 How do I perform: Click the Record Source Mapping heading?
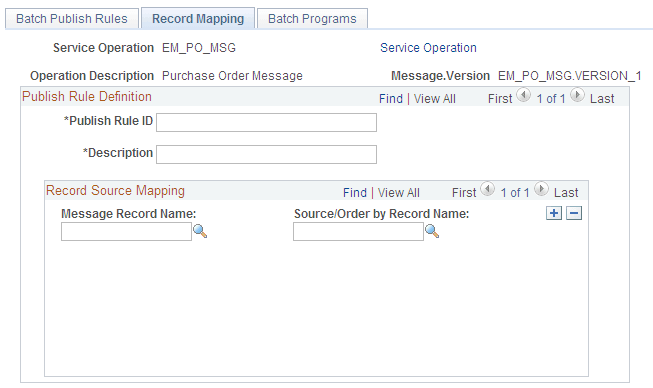click(x=115, y=191)
